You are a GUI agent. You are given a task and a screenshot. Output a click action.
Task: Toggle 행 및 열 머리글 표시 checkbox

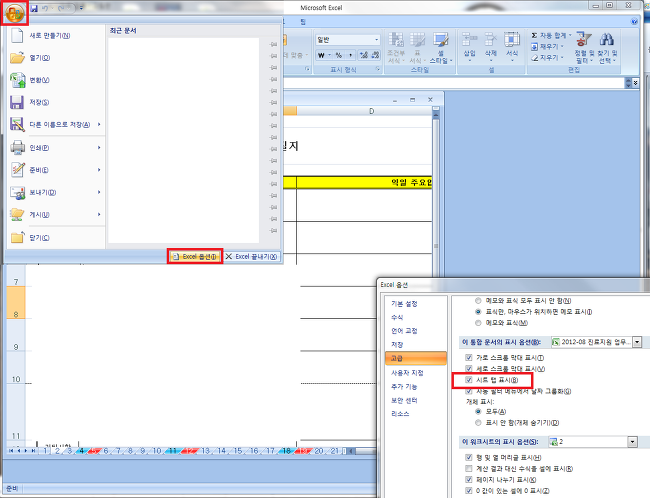(469, 457)
